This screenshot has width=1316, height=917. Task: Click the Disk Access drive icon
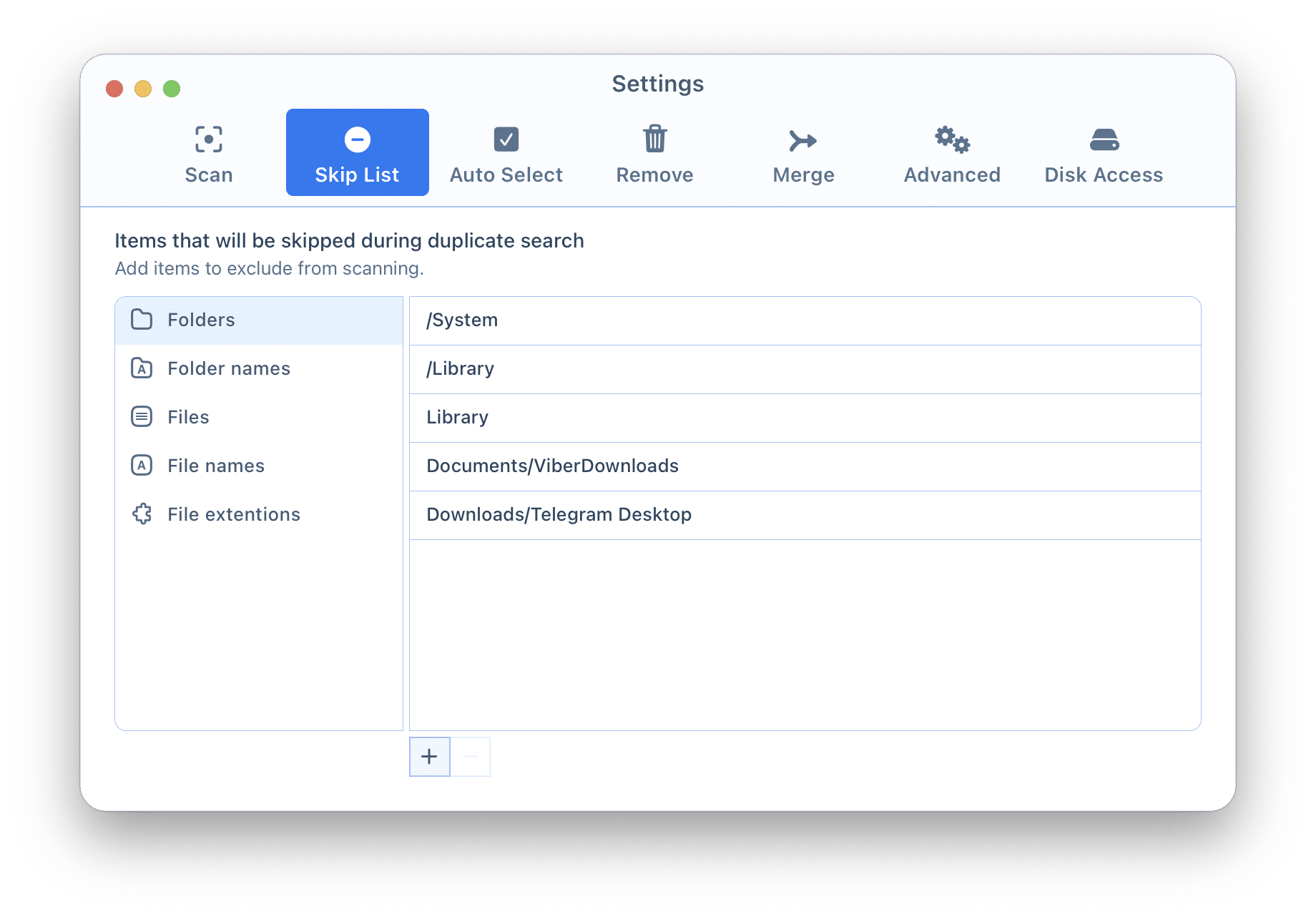[1104, 139]
